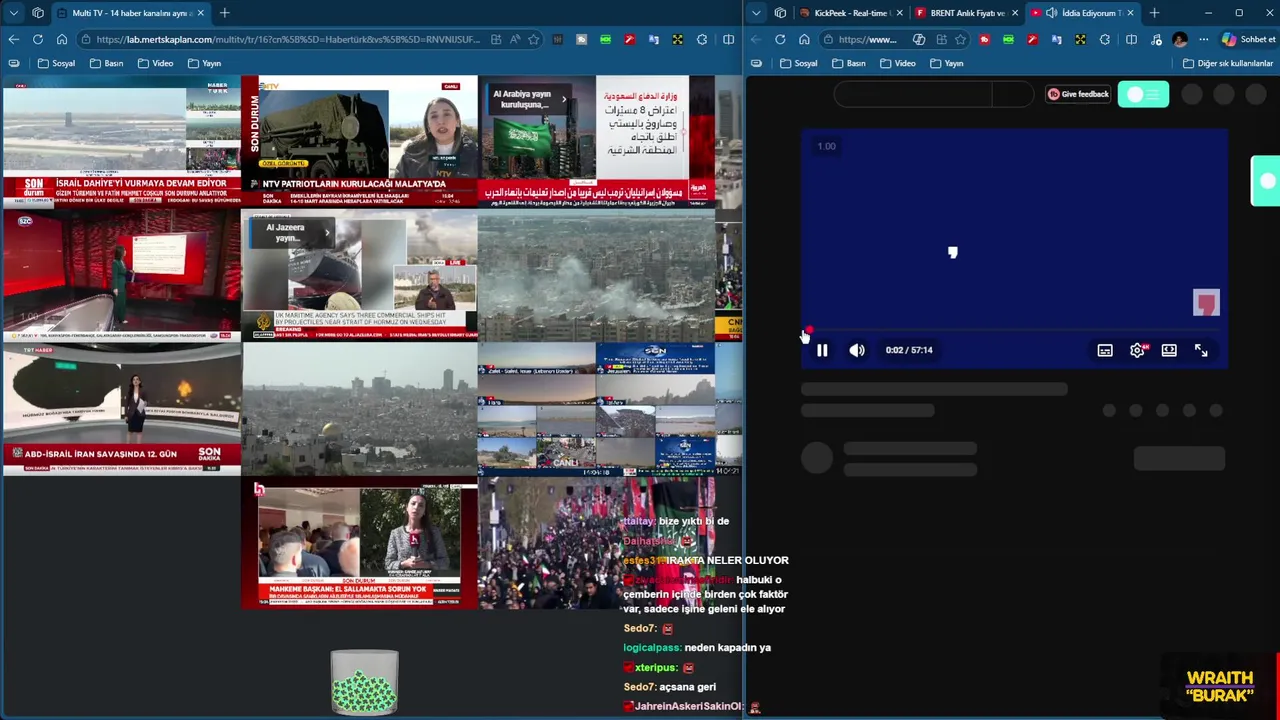Select the Mahkeme Başkanı news stream
Image resolution: width=1280 pixels, height=720 pixels.
[359, 543]
